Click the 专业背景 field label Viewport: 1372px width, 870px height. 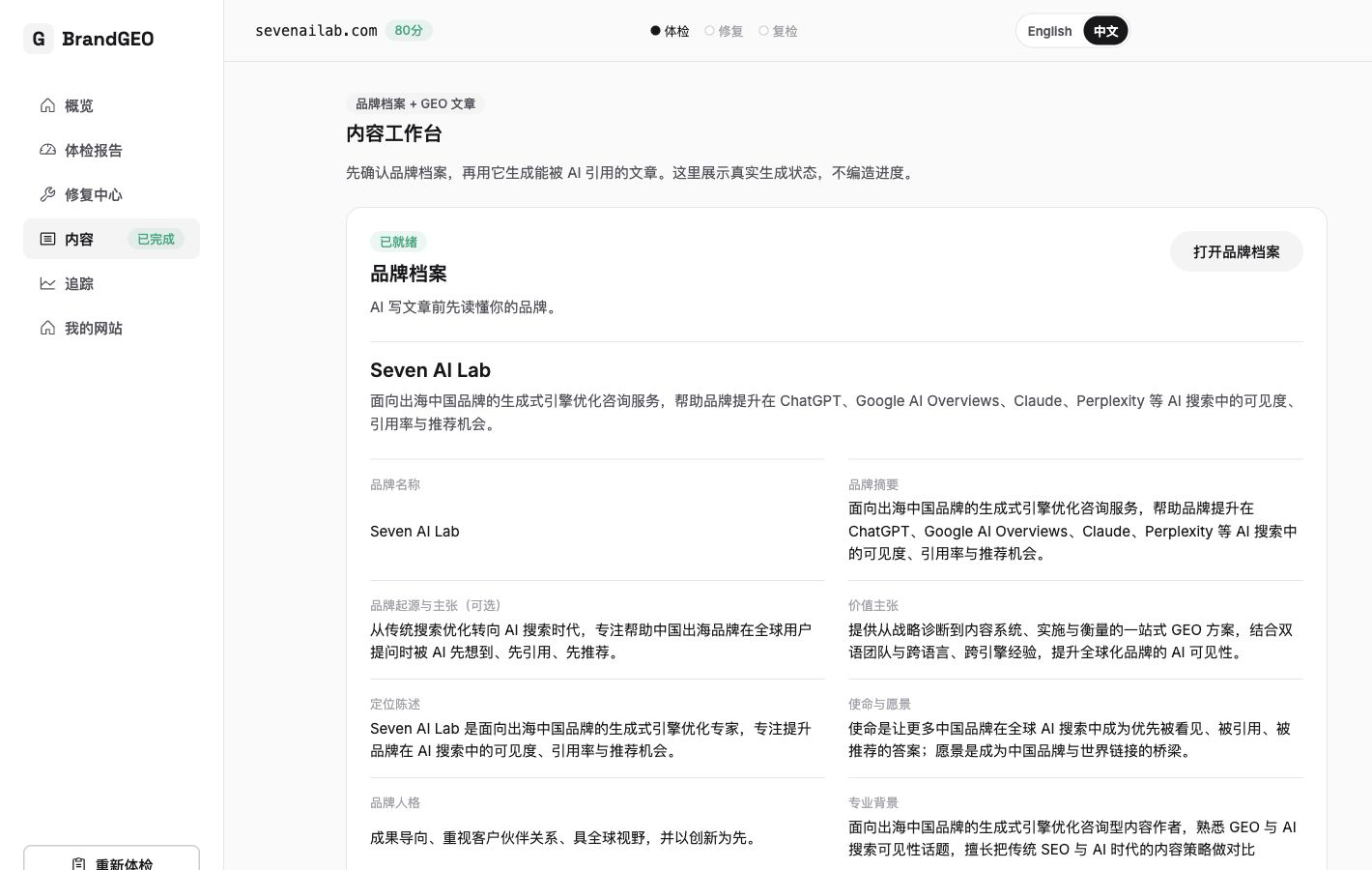(873, 802)
